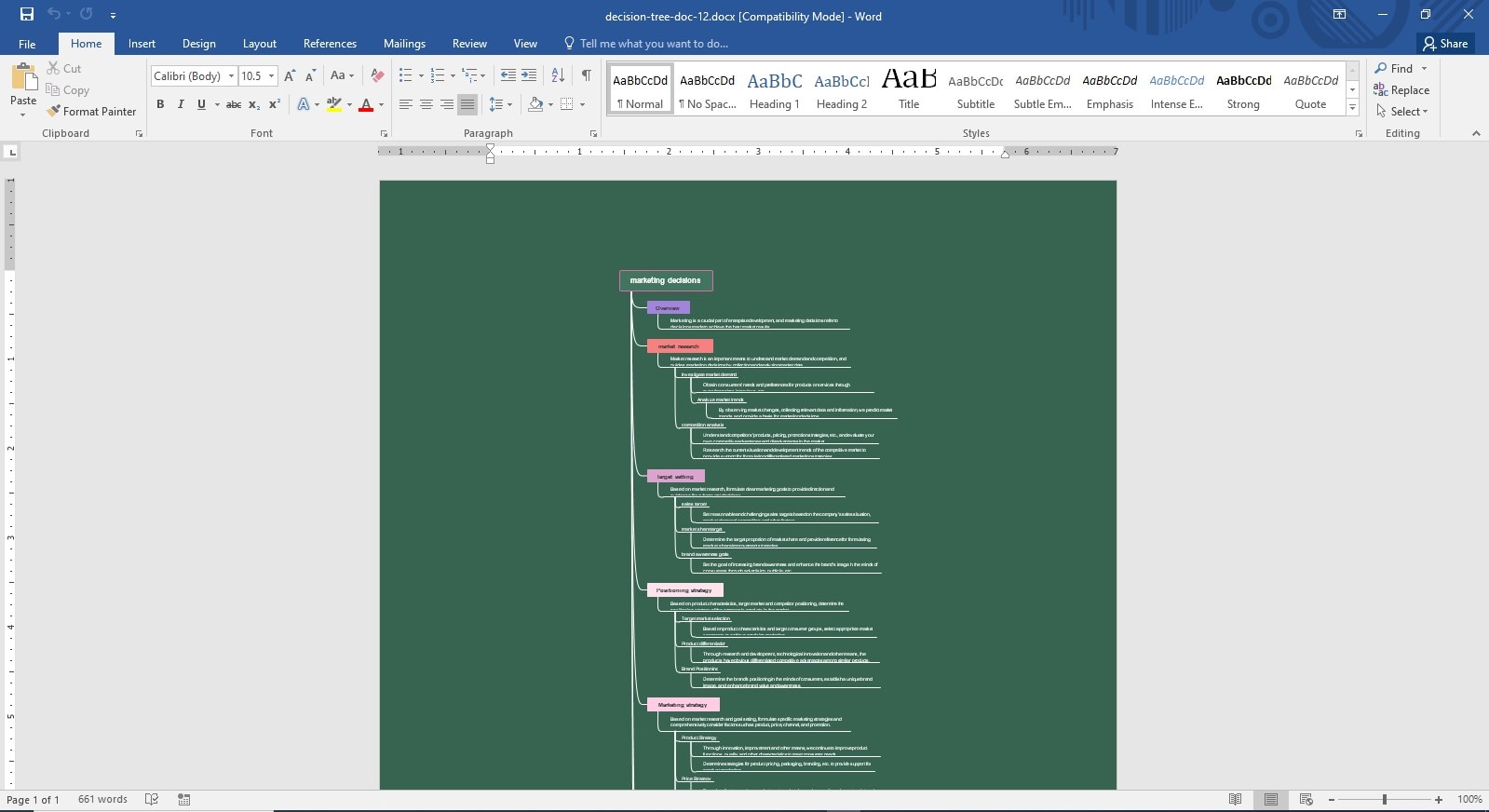Open line spacing options

500,104
